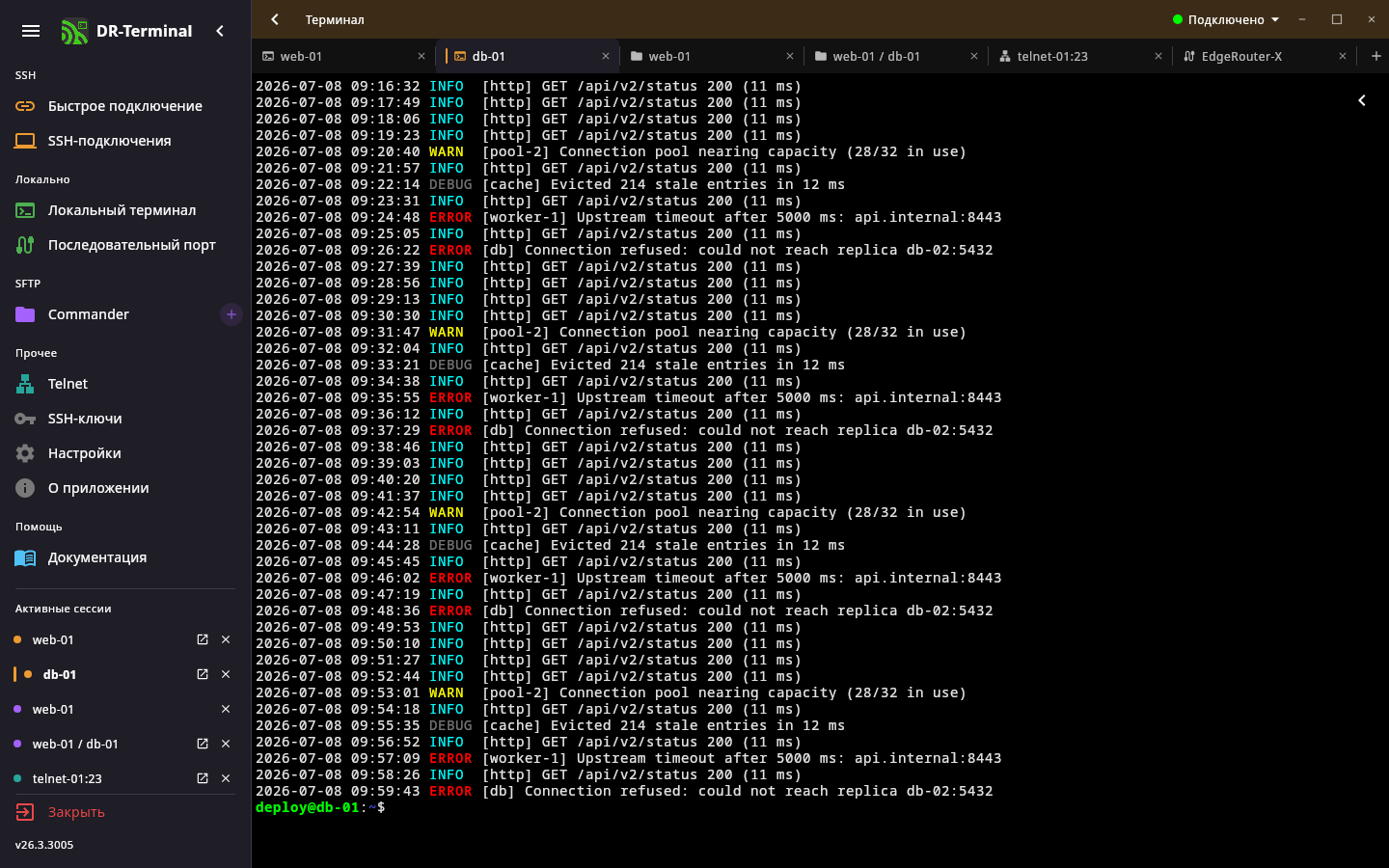Close telnet-01:23 tab
1389x868 pixels.
coord(1158,56)
